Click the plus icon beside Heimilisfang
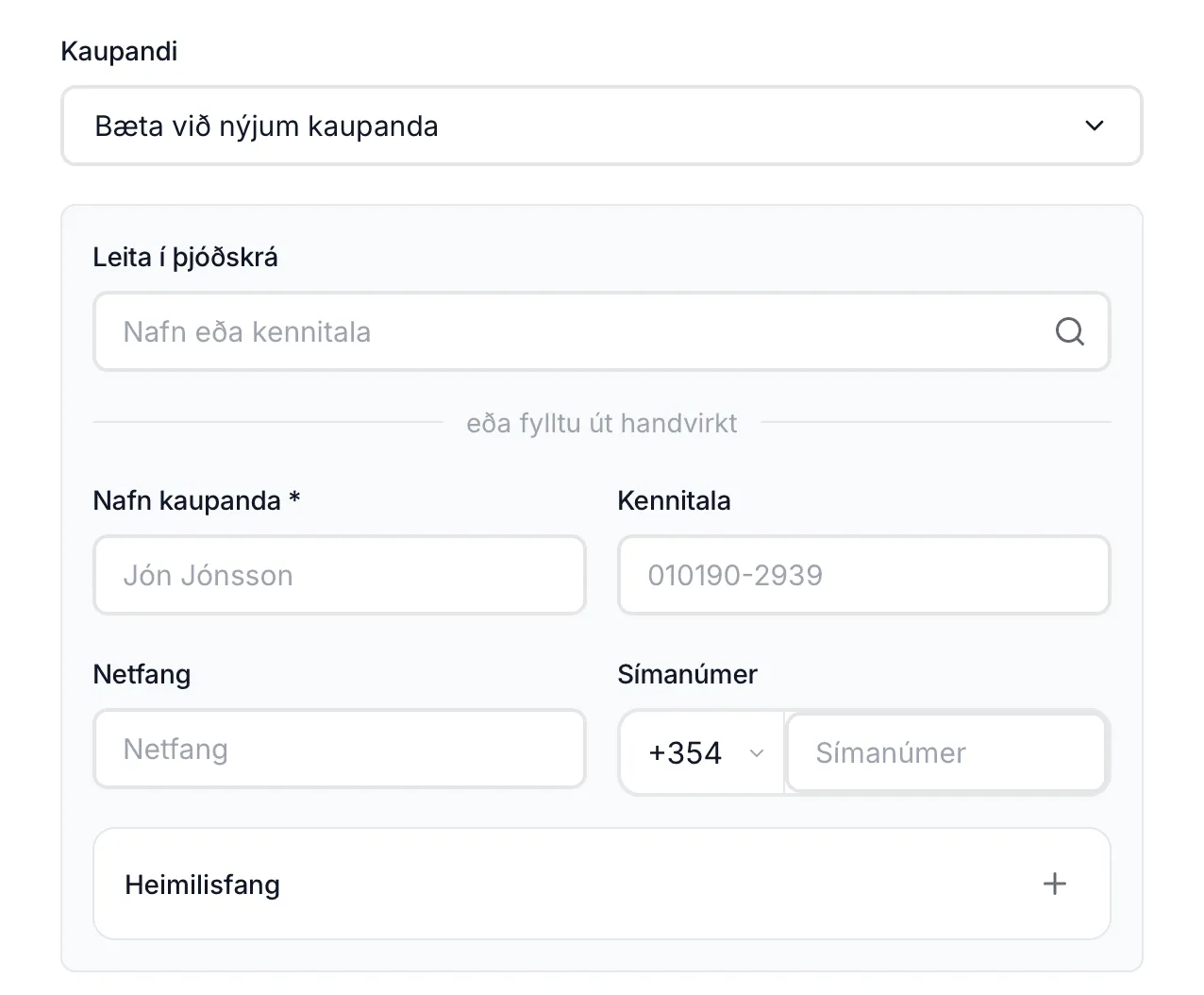This screenshot has height=995, width=1204. [1054, 884]
